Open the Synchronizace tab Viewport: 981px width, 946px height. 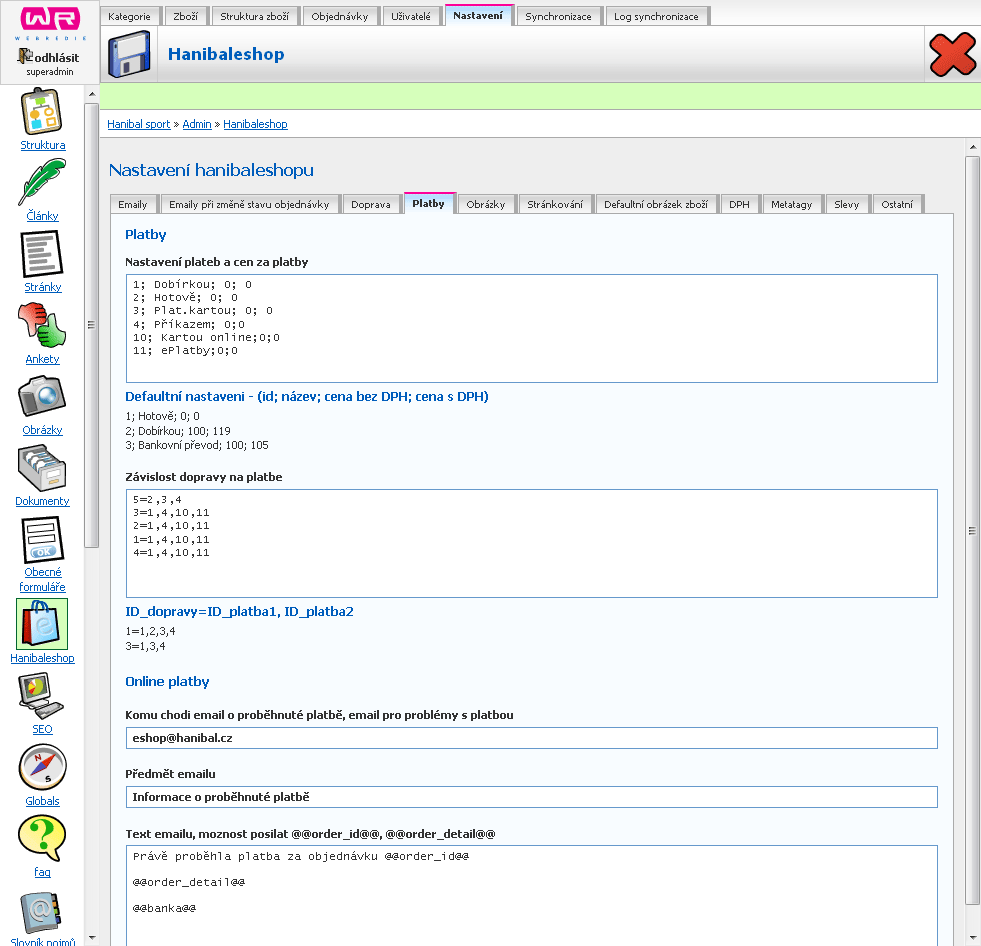[x=558, y=16]
